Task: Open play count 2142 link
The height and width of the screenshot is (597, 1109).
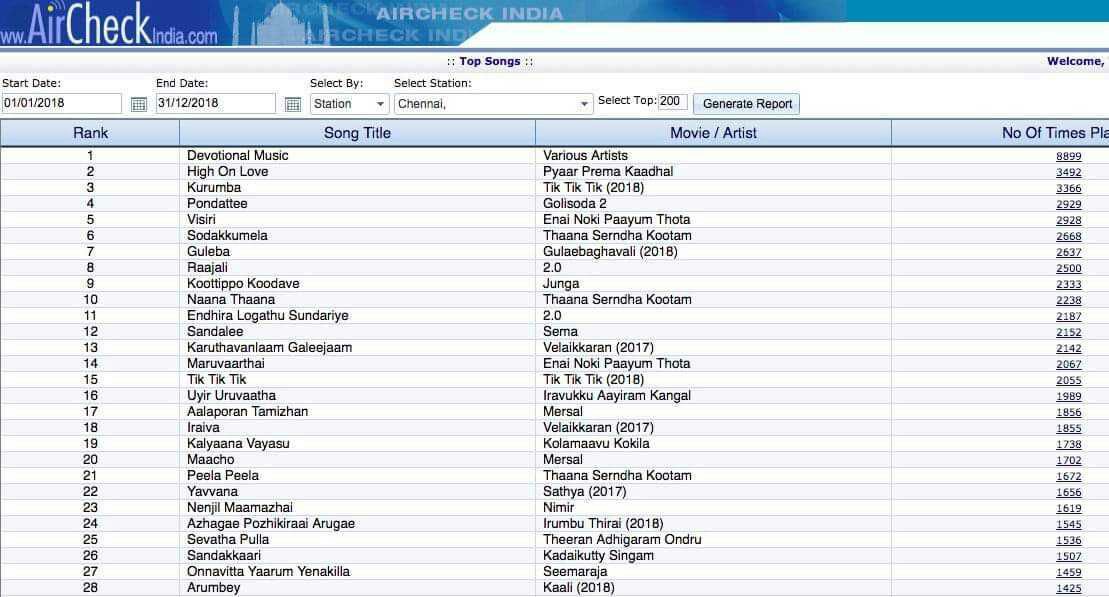Action: point(1069,349)
